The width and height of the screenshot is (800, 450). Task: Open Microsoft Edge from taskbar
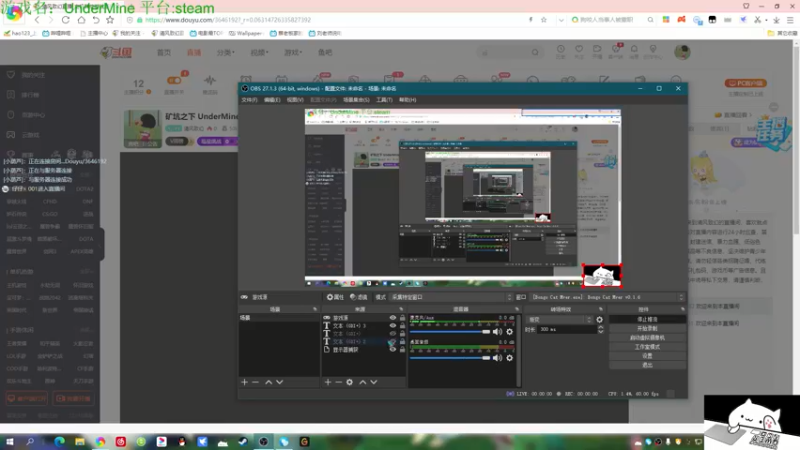click(x=59, y=442)
